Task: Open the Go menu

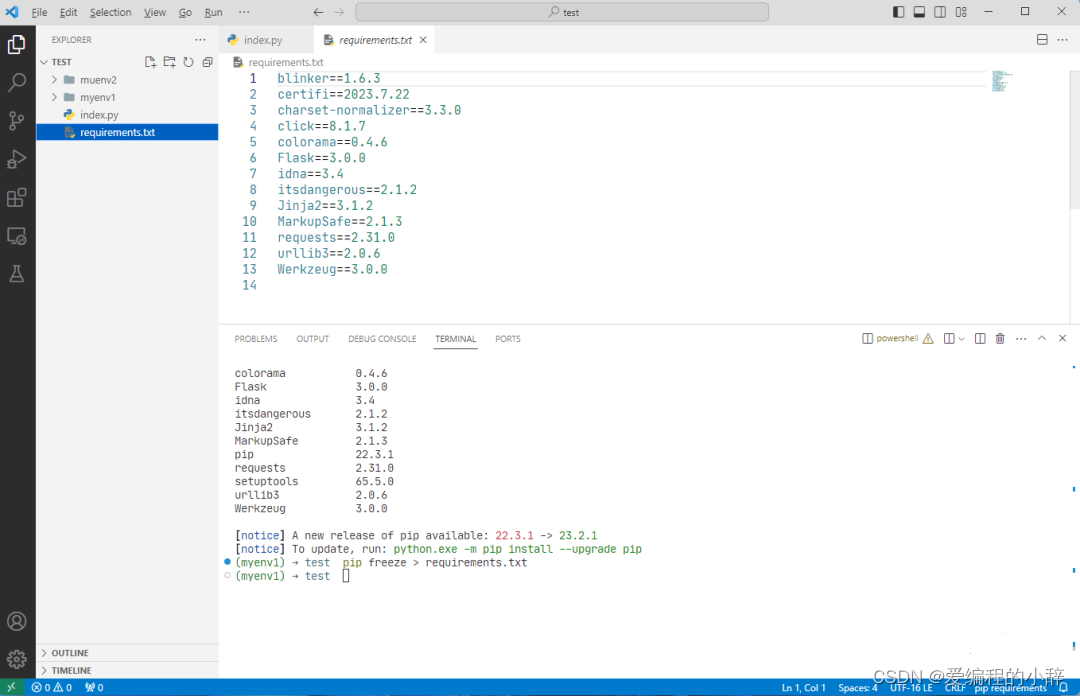Action: pyautogui.click(x=185, y=12)
